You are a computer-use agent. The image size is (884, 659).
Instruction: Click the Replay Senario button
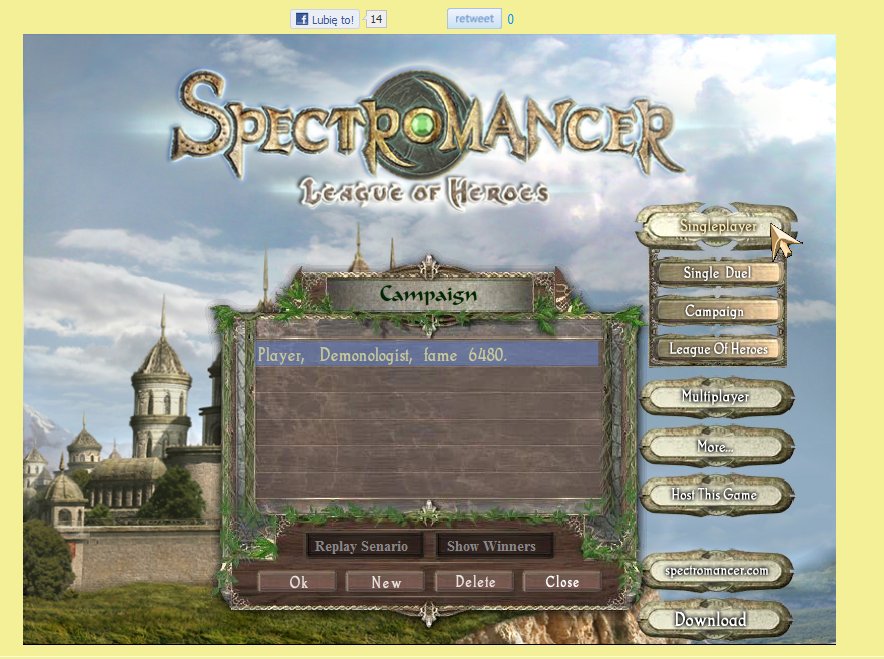pos(364,546)
